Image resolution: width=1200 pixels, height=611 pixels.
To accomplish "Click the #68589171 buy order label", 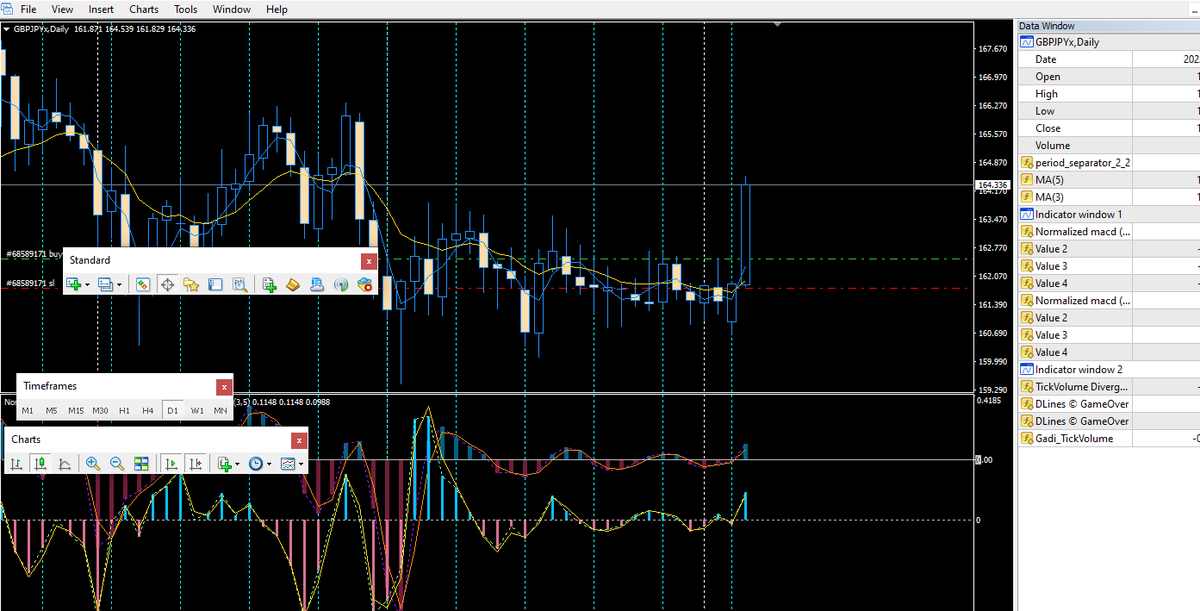I will click(x=33, y=255).
